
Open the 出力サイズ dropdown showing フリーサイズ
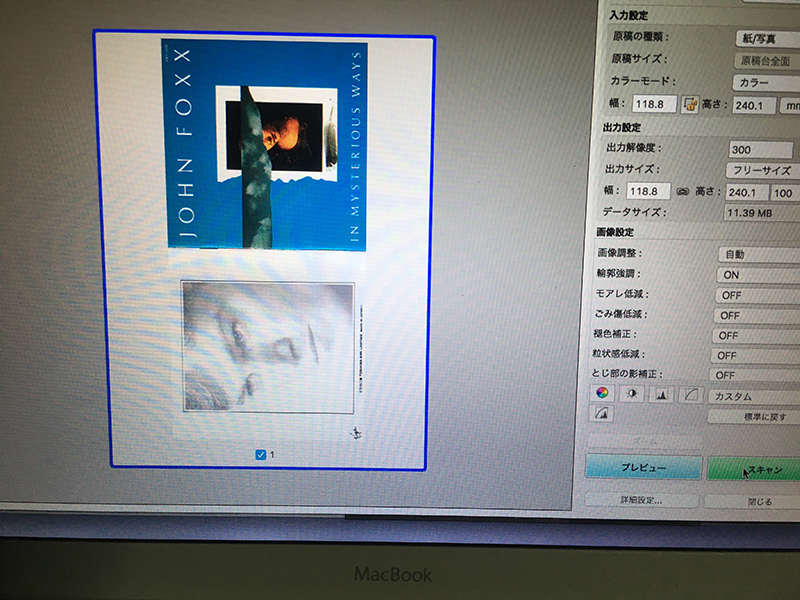point(763,170)
